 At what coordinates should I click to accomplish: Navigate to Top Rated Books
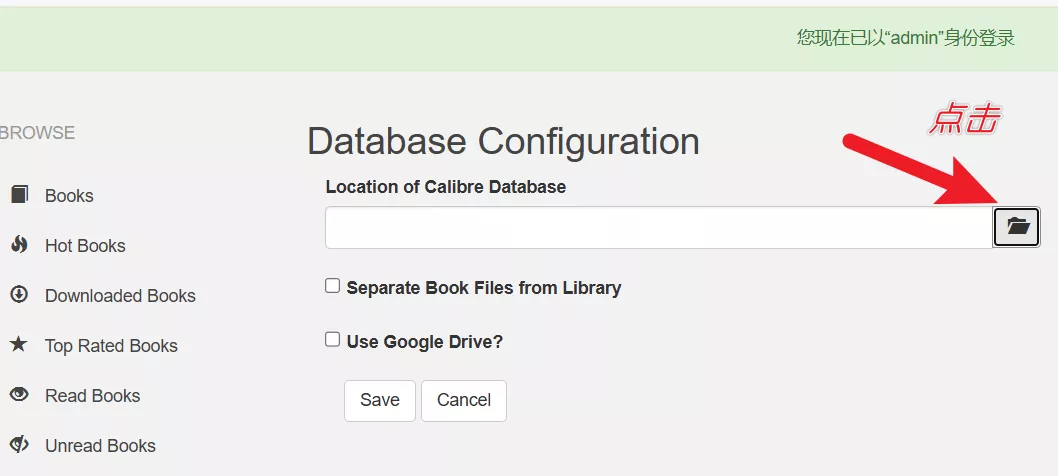111,346
